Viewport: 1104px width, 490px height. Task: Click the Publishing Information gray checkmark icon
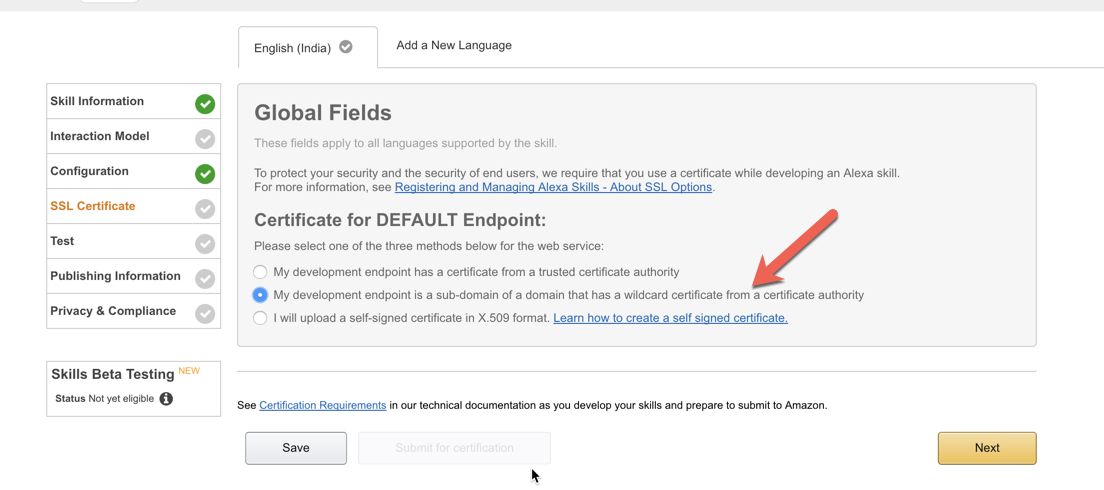(205, 278)
